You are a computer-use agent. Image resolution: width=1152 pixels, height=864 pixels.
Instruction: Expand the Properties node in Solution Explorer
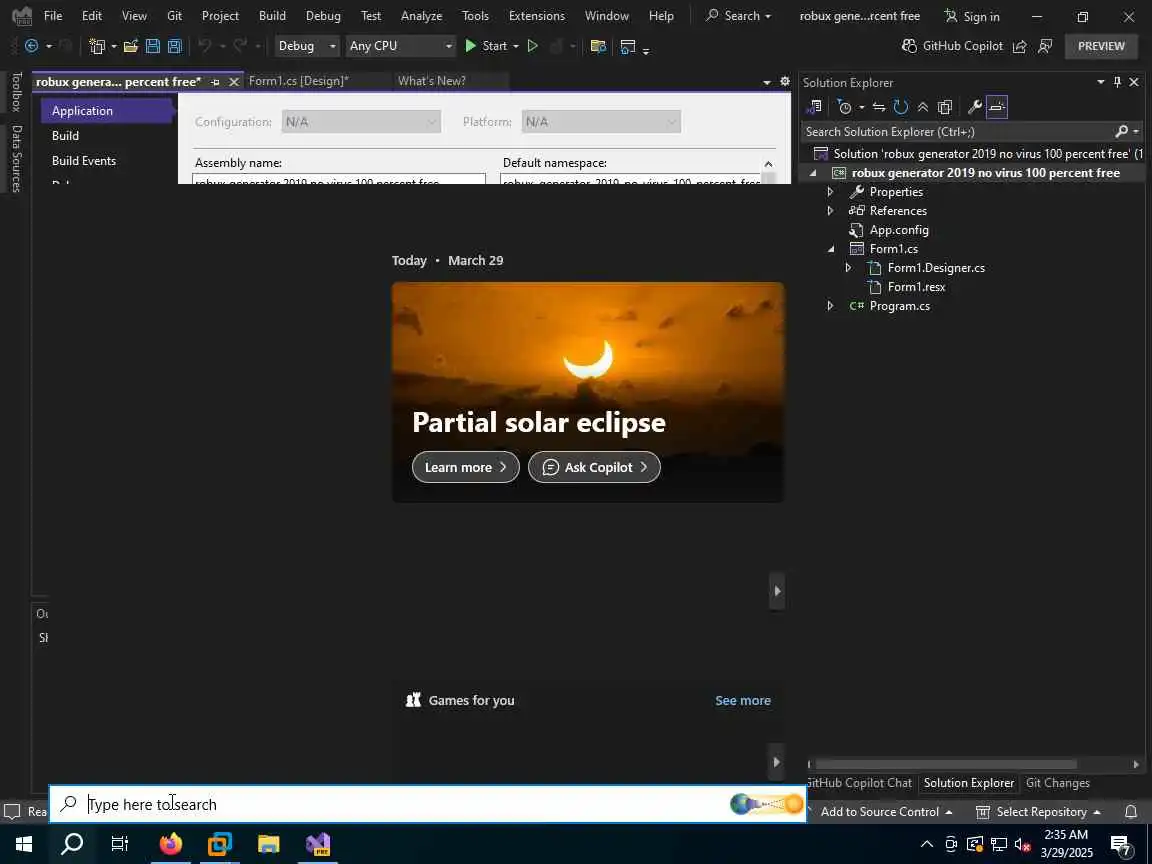[x=830, y=192]
